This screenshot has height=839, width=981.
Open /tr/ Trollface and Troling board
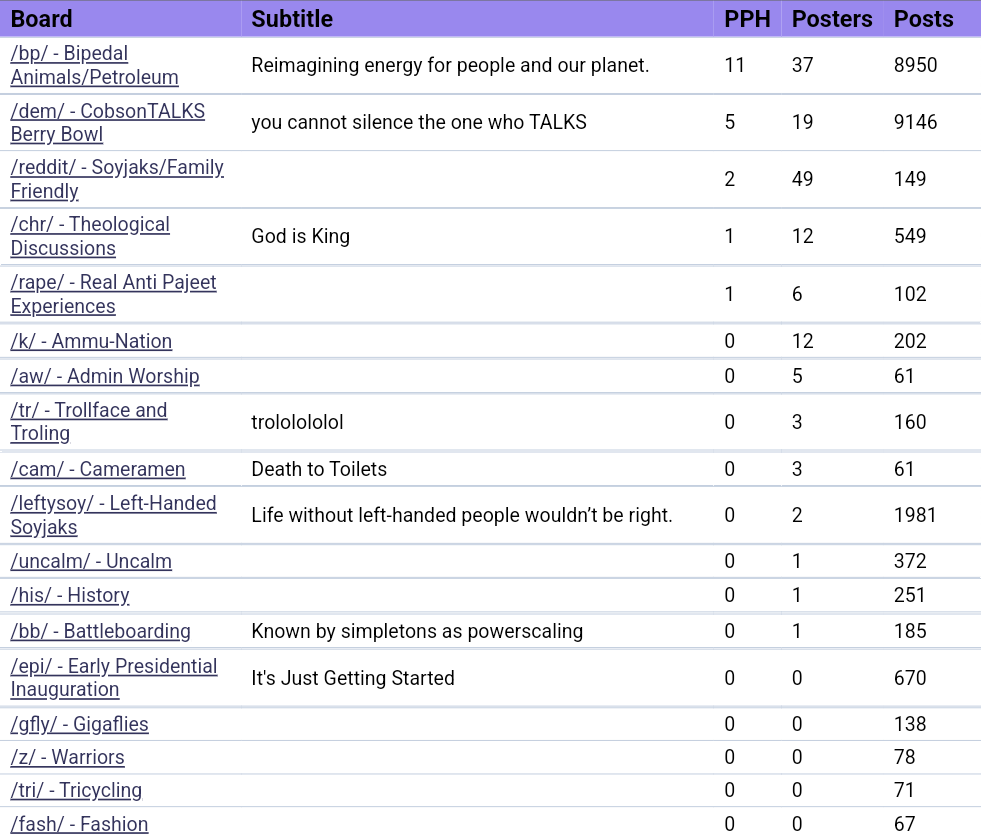coord(89,421)
